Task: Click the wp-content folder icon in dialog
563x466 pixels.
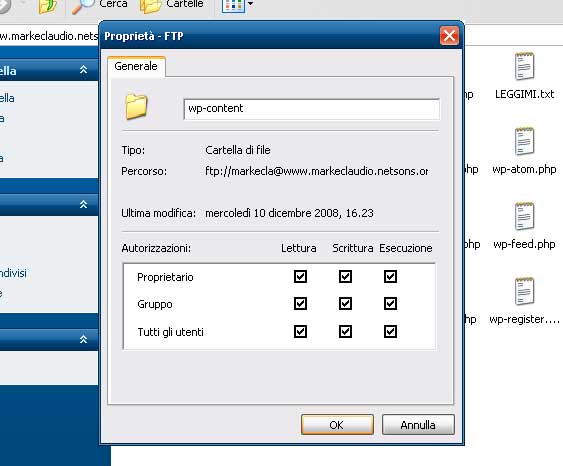Action: [x=136, y=107]
